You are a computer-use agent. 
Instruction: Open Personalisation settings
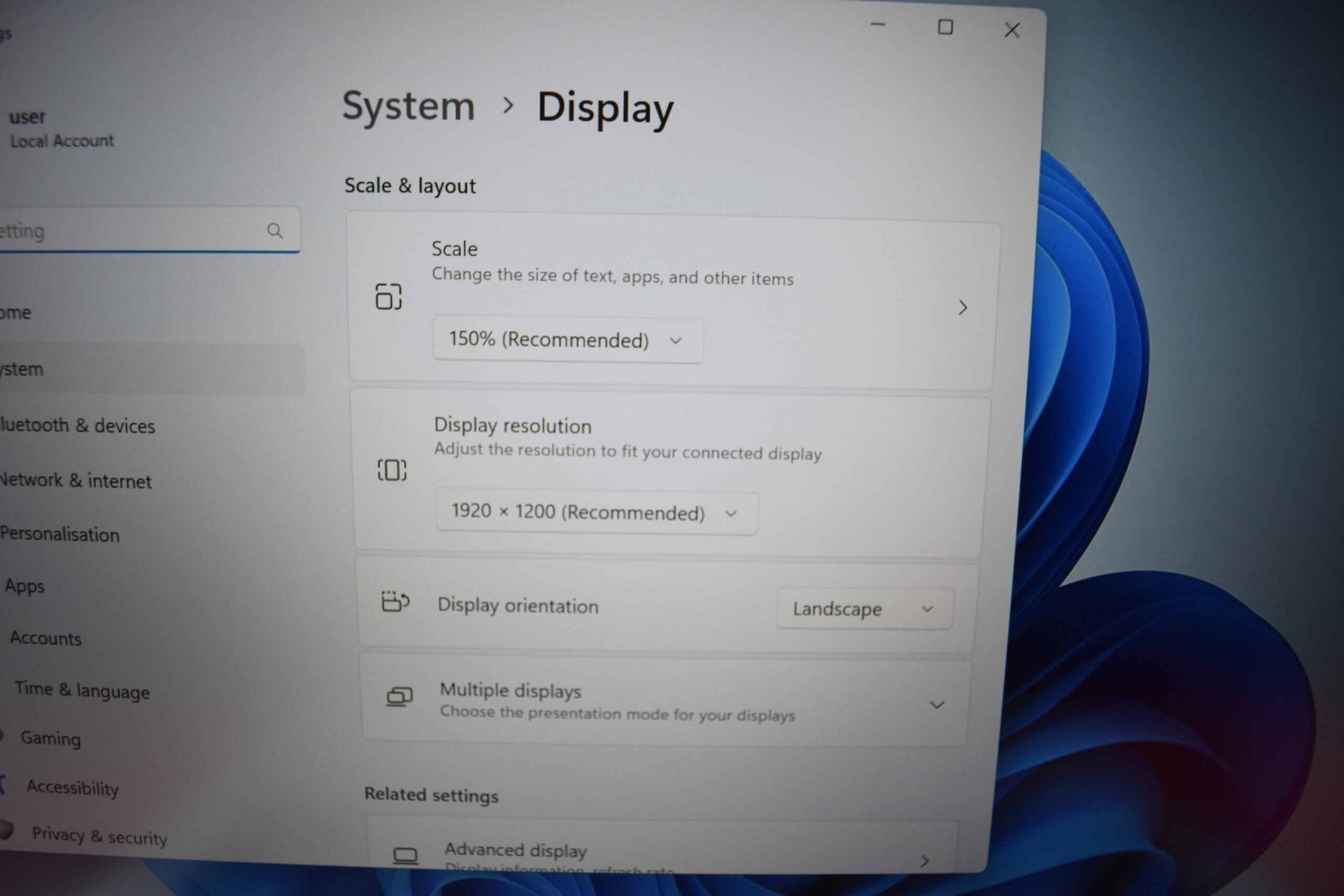click(59, 534)
